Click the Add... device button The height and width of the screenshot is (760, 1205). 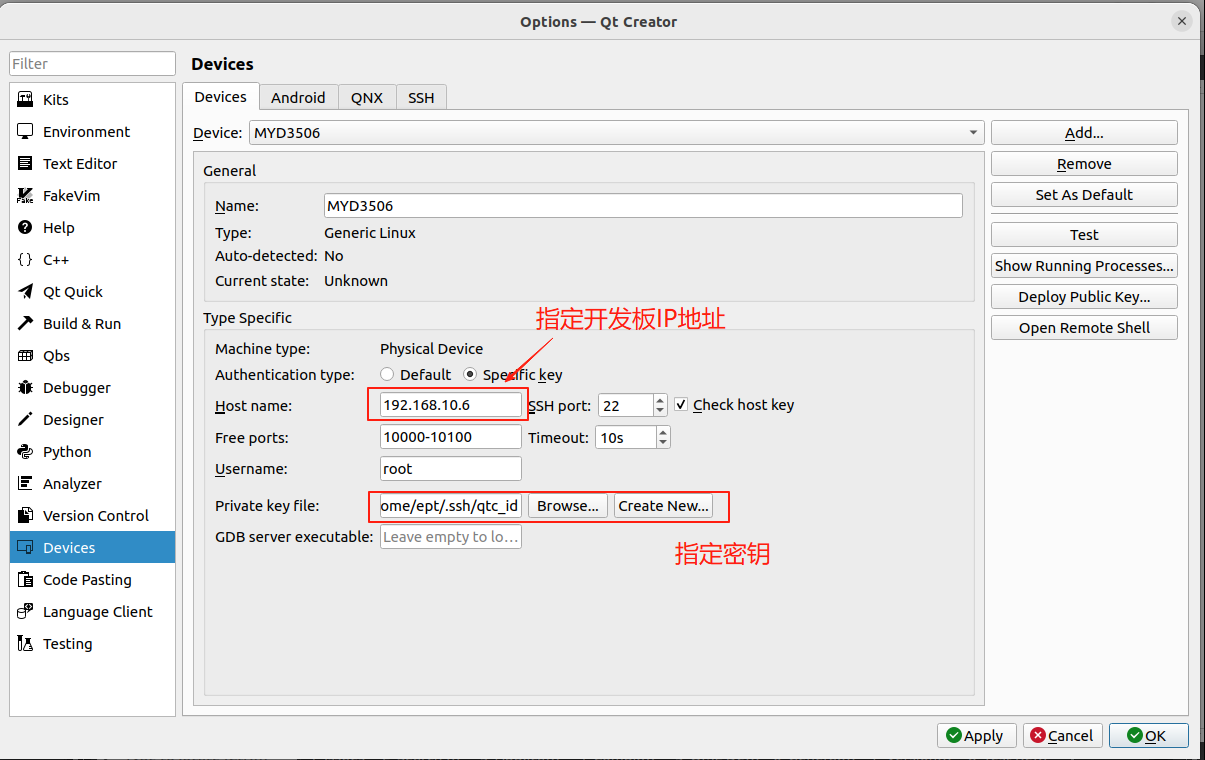click(x=1084, y=133)
